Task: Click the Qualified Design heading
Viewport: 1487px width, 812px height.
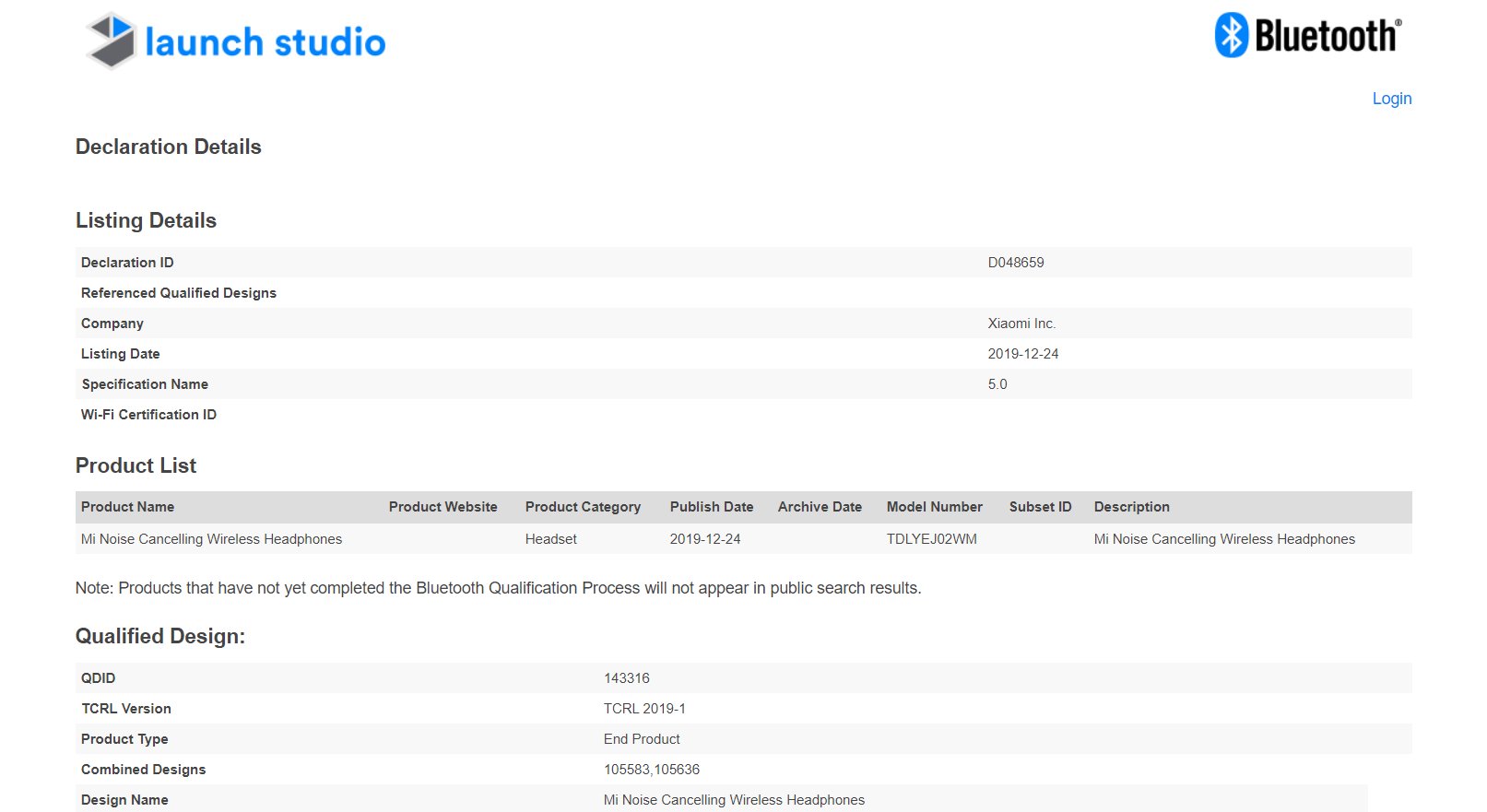Action: (160, 636)
